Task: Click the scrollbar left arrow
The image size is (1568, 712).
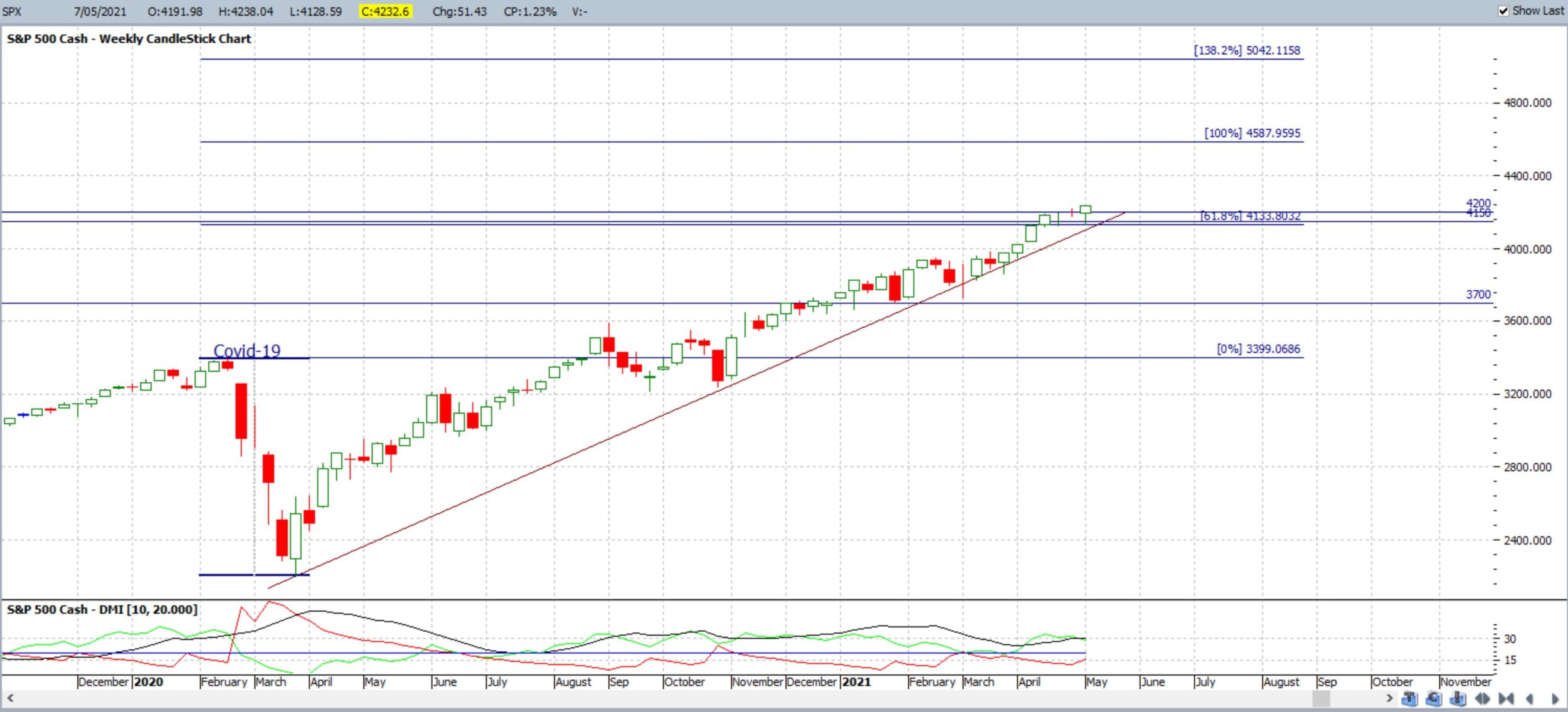Action: pos(10,698)
